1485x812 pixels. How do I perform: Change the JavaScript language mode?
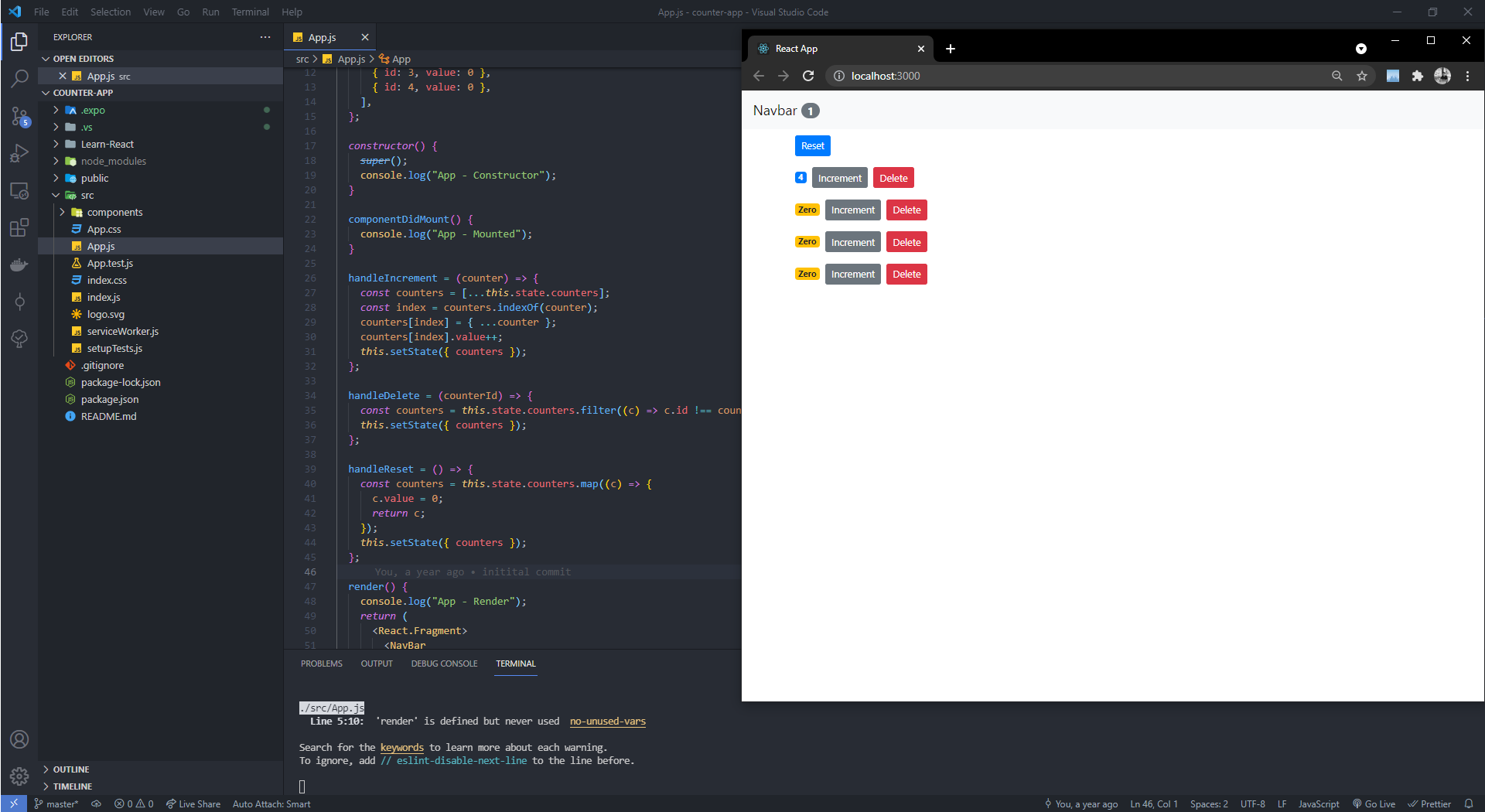coord(1319,804)
